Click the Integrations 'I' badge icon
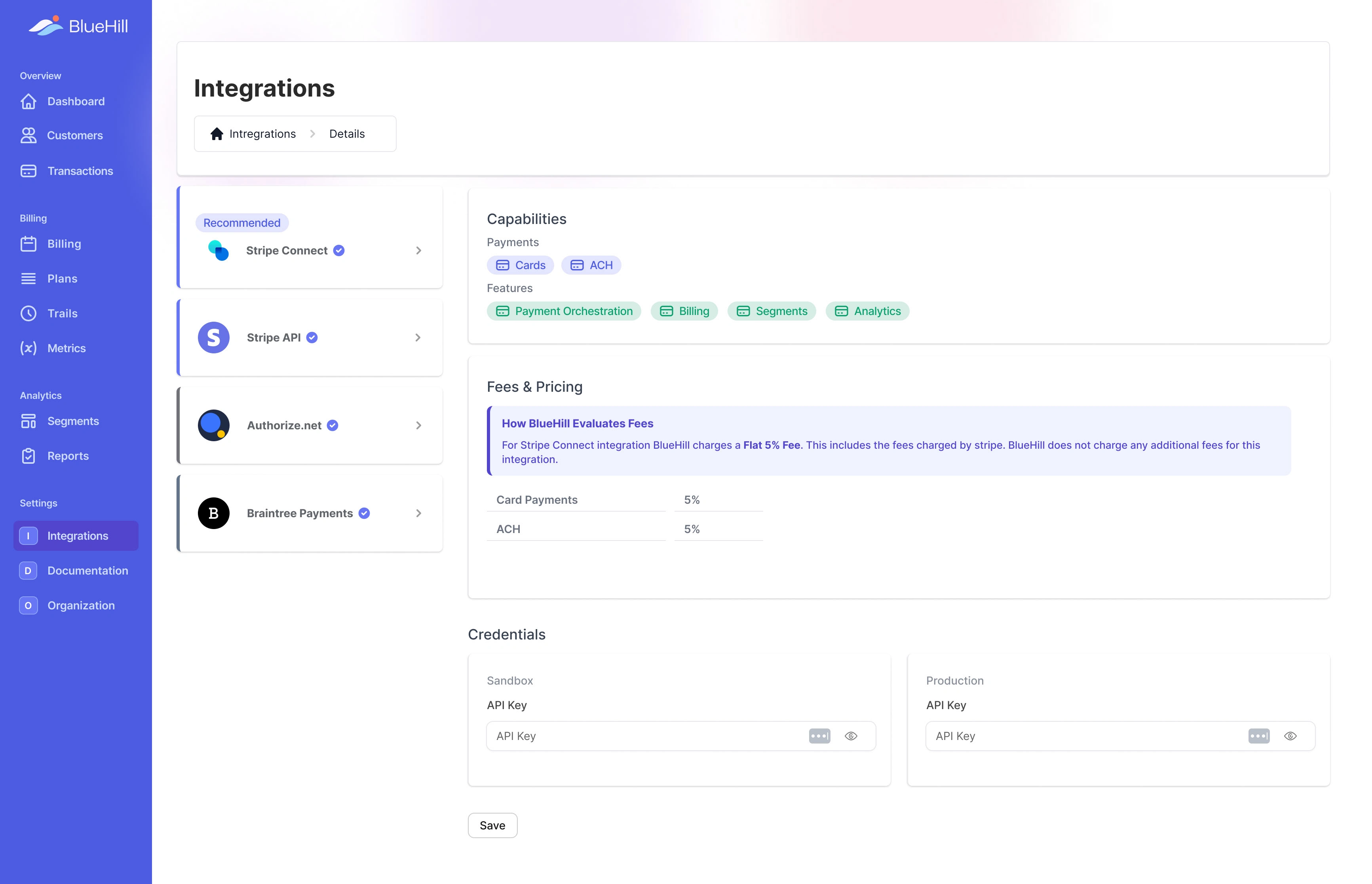Screen dimensions: 1372x884 pyautogui.click(x=28, y=535)
